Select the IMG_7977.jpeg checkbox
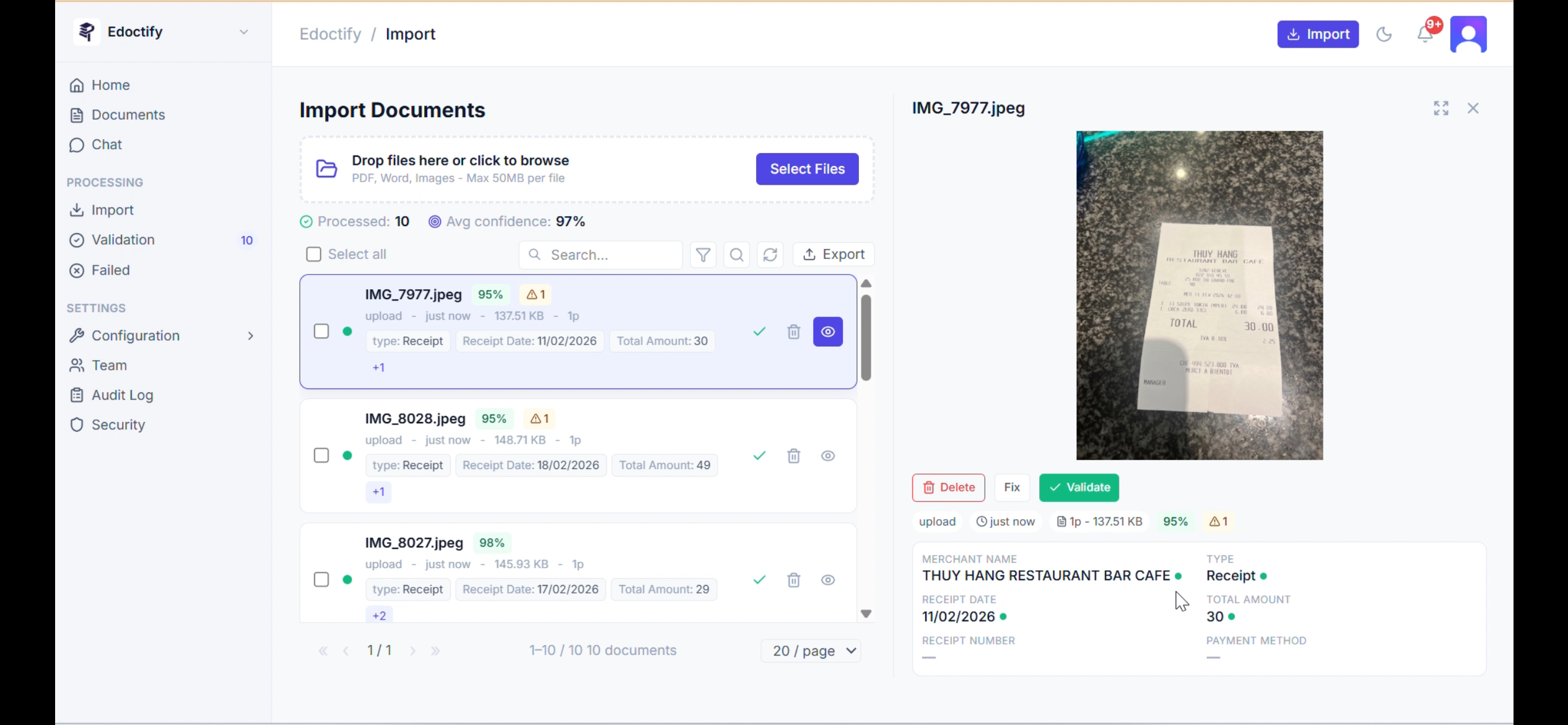The width and height of the screenshot is (1568, 725). click(321, 332)
